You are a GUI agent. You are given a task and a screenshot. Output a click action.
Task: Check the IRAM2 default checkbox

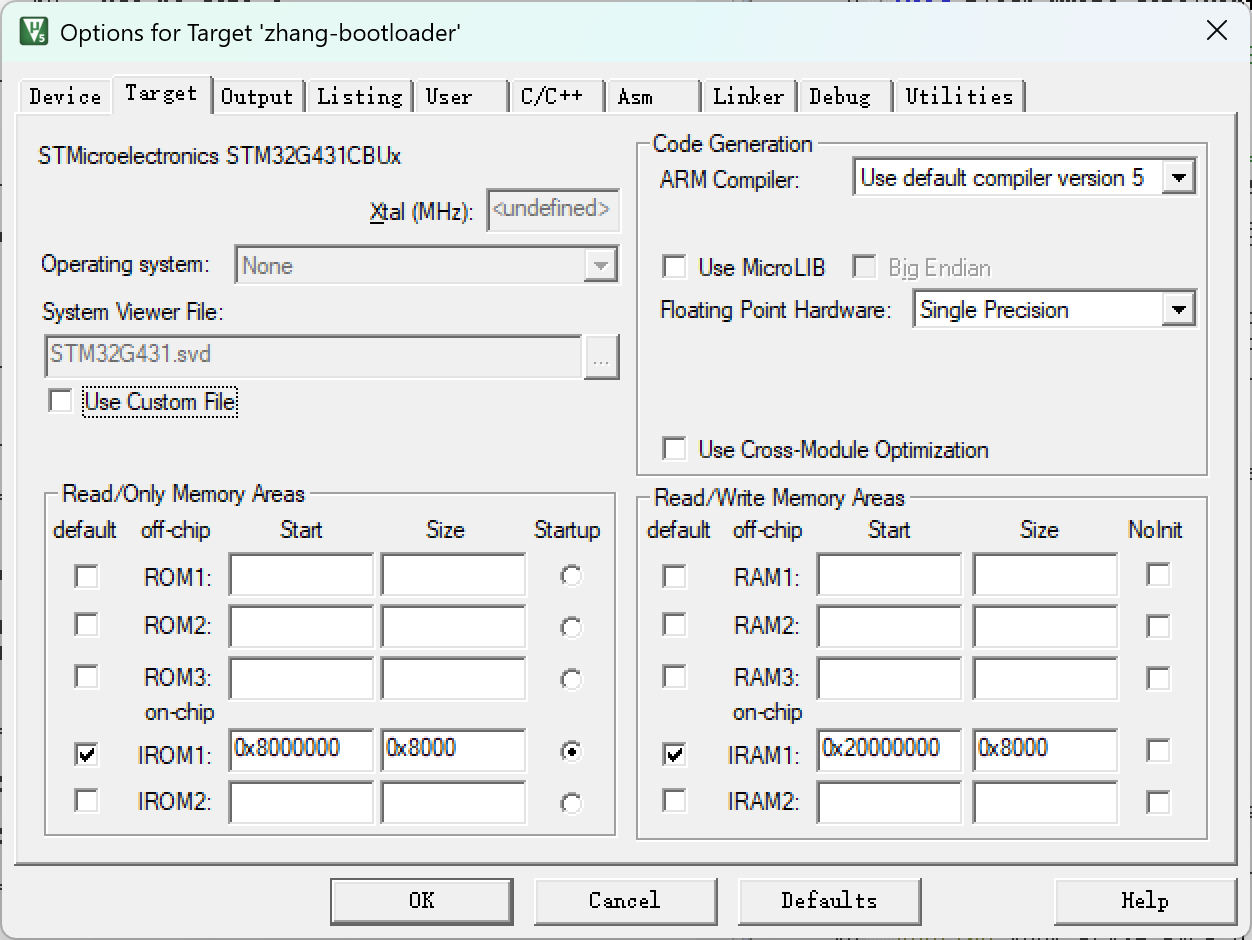click(x=675, y=801)
